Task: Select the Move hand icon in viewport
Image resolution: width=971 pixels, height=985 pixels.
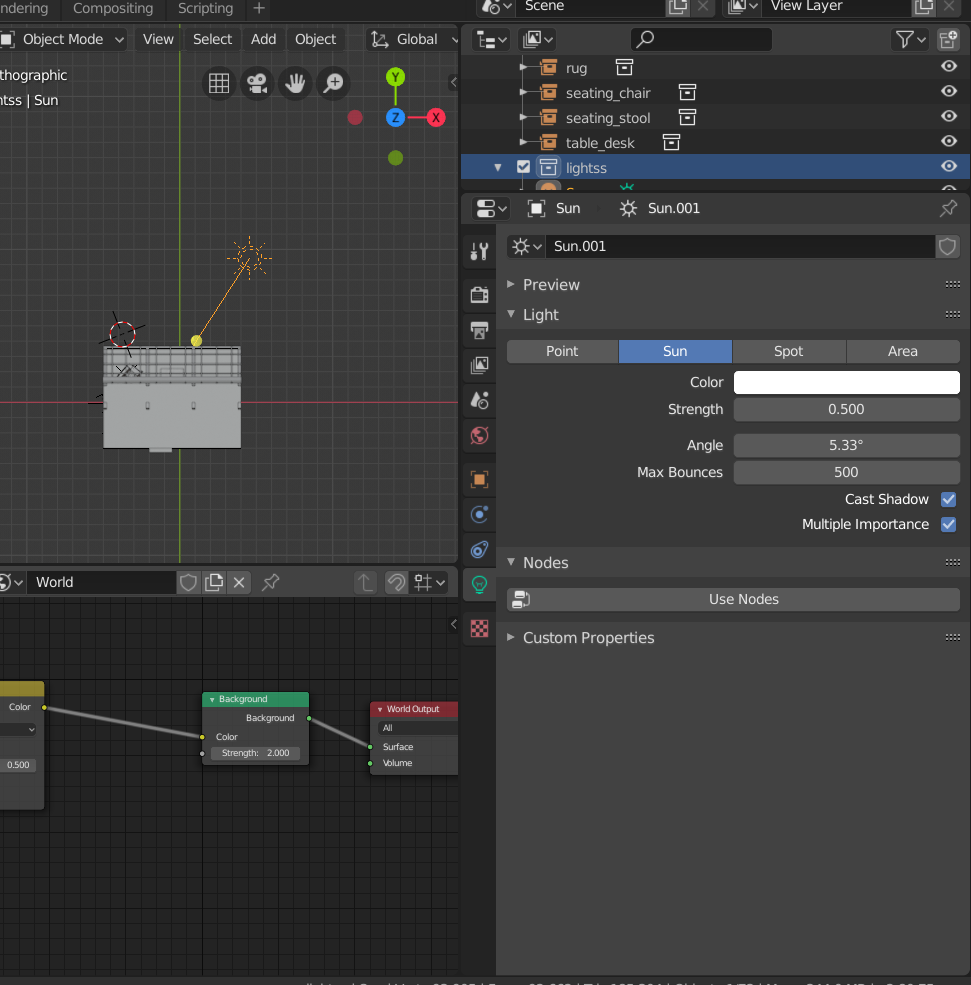Action: [295, 83]
